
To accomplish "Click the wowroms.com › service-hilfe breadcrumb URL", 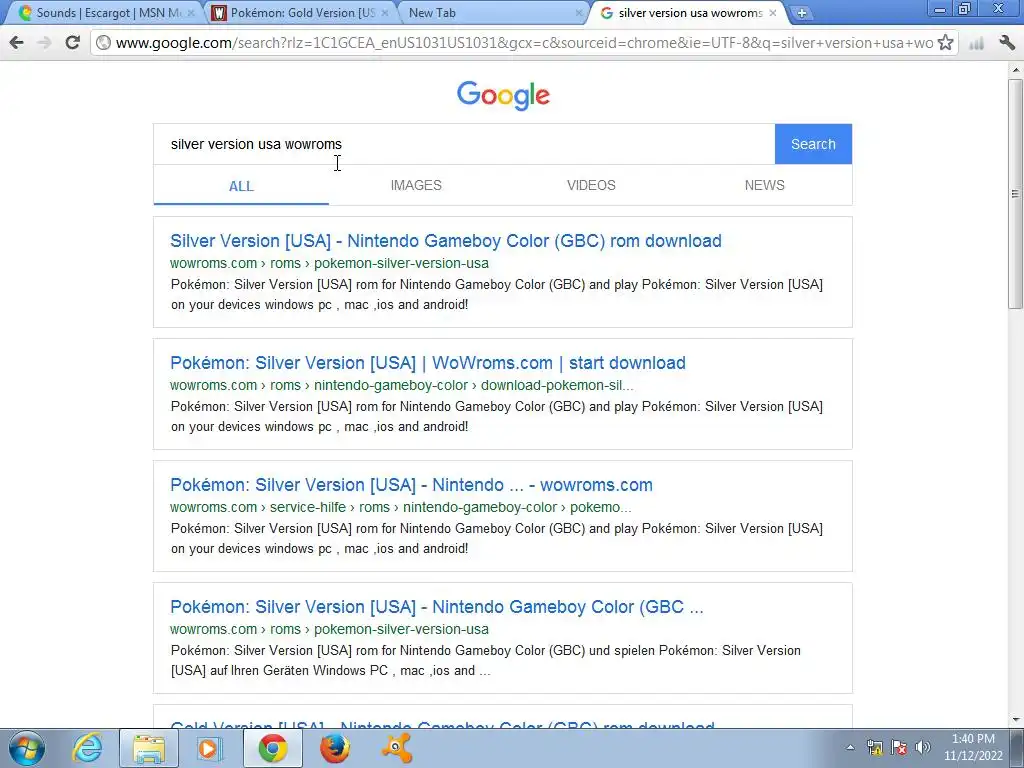I will (x=400, y=507).
